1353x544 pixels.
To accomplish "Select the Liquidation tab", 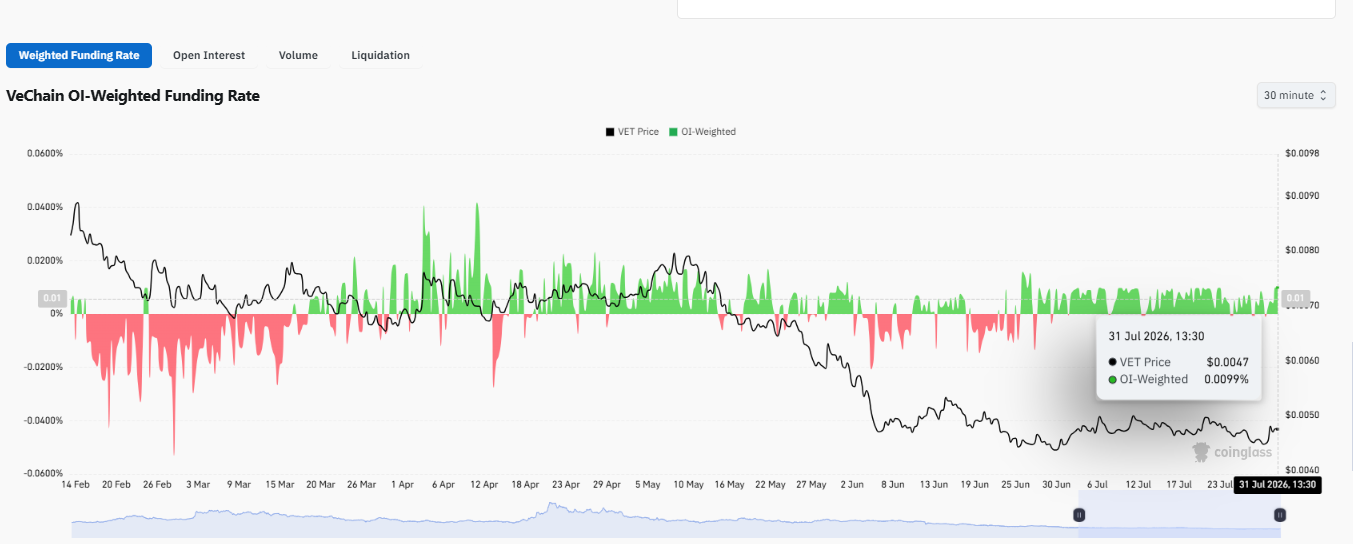I will 380,55.
